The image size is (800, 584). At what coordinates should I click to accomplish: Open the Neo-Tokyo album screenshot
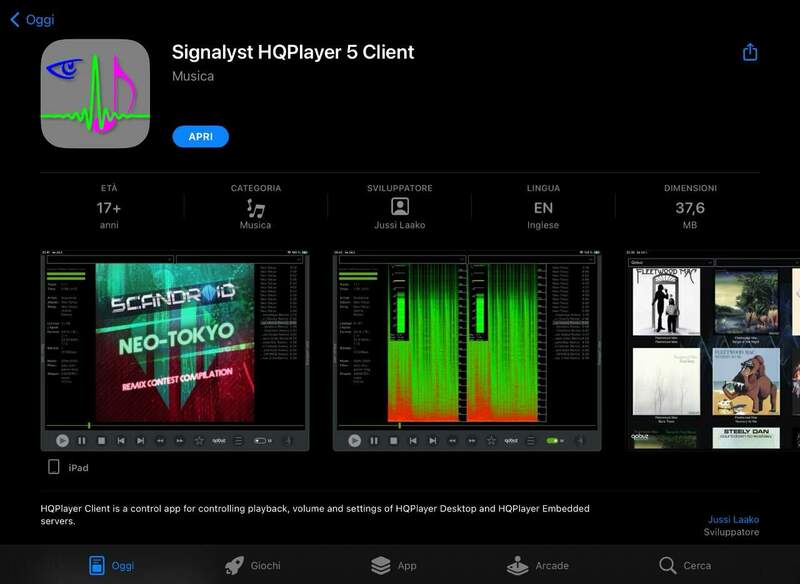point(175,350)
